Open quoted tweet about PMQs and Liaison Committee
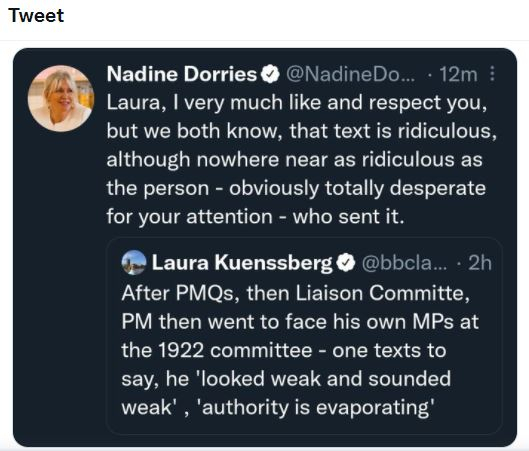Image resolution: width=529 pixels, height=451 pixels. click(304, 336)
